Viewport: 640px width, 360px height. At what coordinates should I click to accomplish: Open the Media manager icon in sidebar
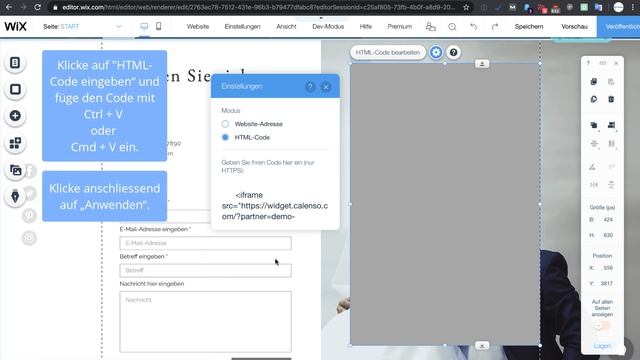pyautogui.click(x=15, y=170)
